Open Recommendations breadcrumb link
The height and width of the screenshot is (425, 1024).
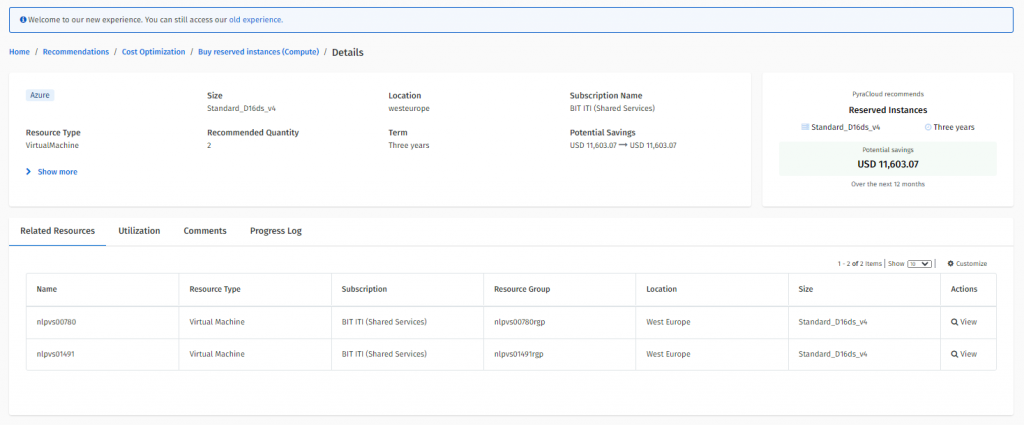(76, 52)
